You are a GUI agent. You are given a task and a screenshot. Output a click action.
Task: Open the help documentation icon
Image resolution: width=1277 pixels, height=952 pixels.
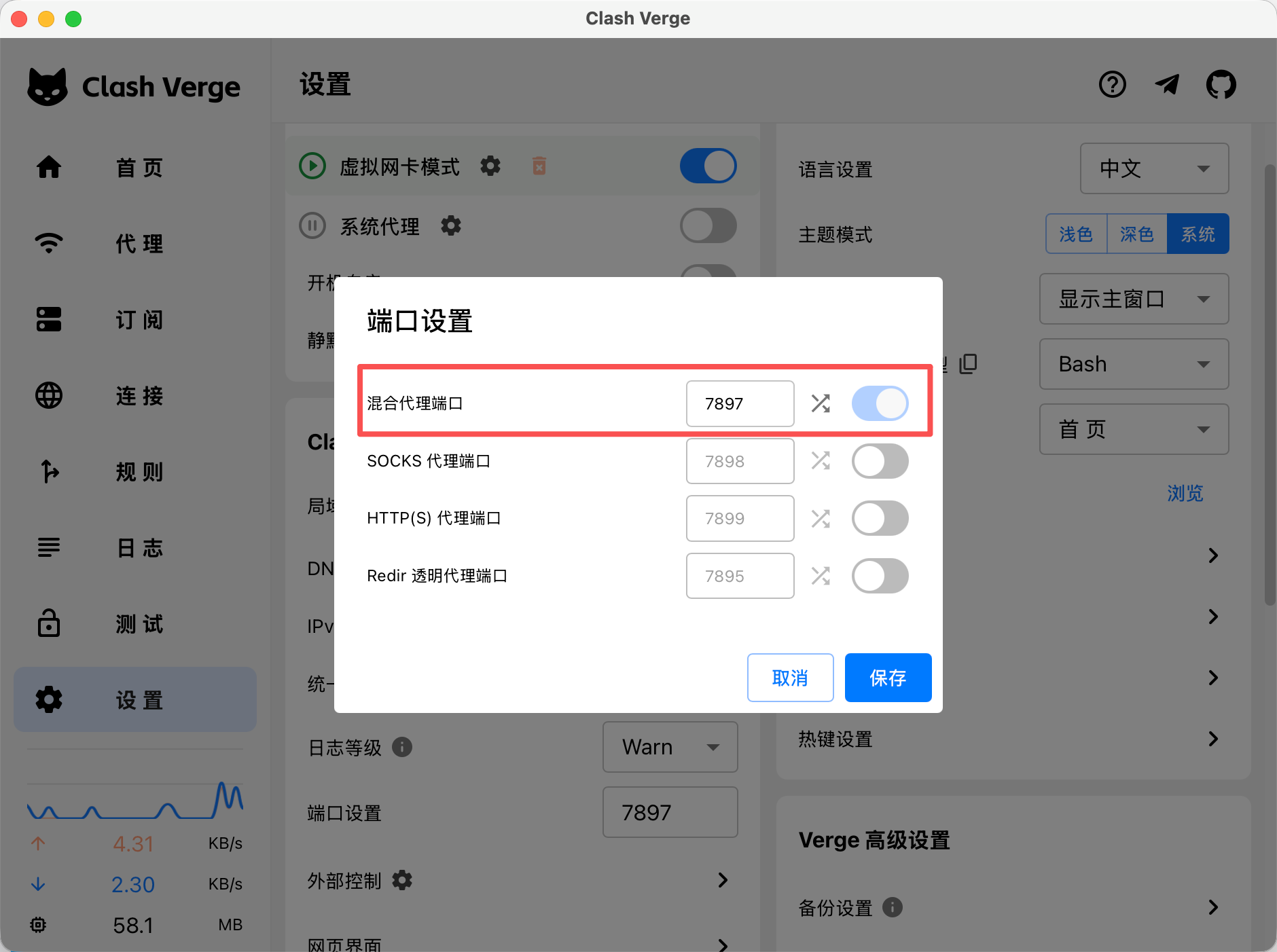pyautogui.click(x=1112, y=85)
